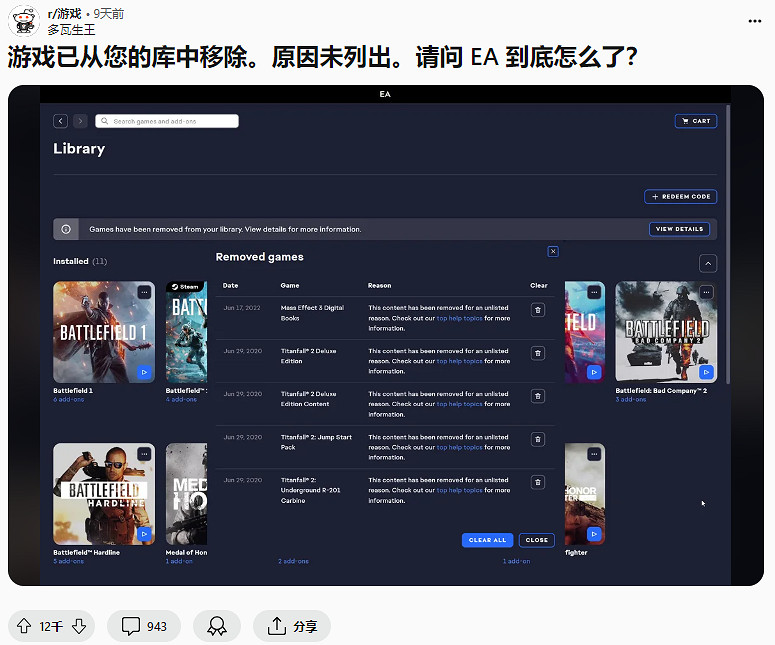The image size is (775, 645).
Task: Open Battlefield Bad Company 2 options menu
Action: pos(706,293)
